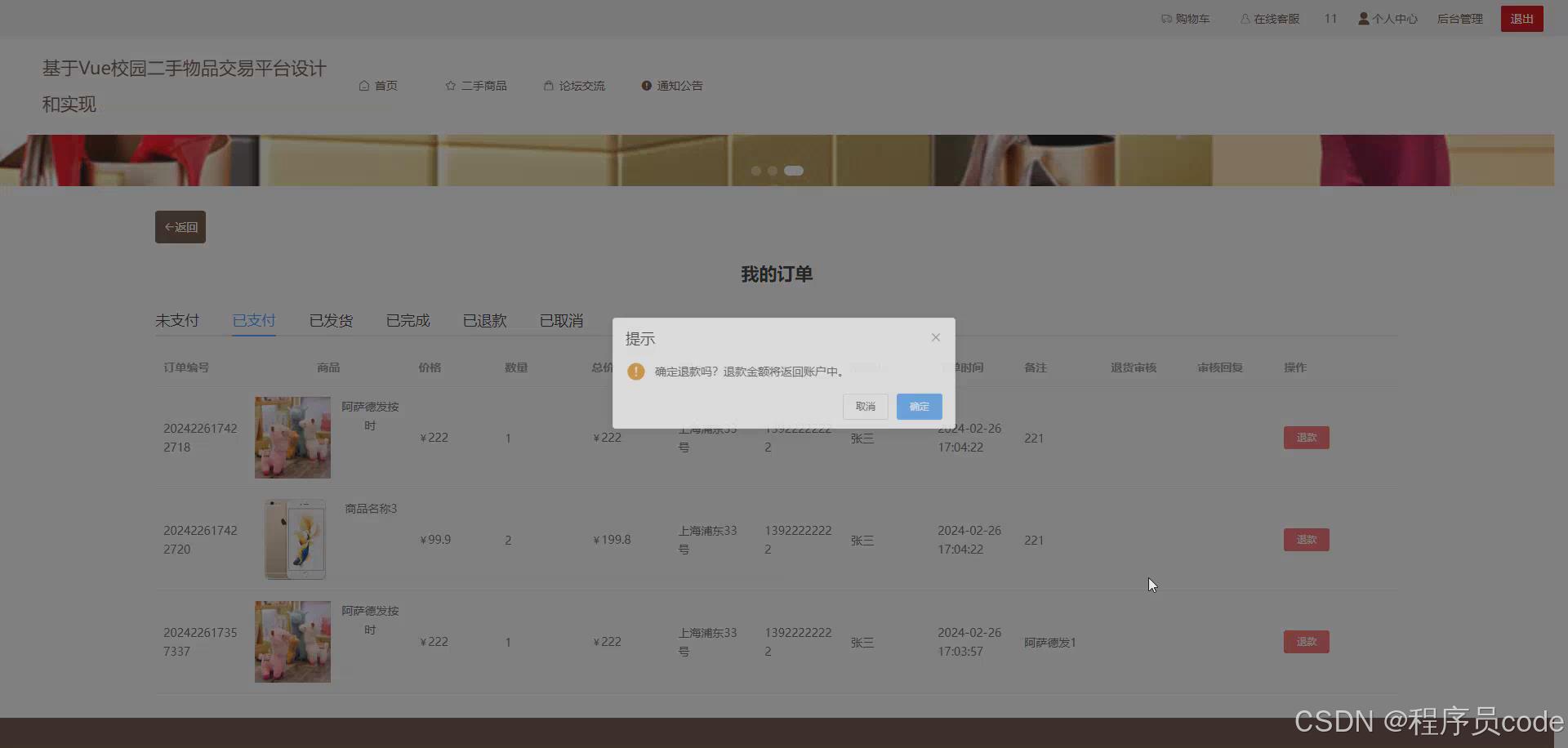Switch to the 已退款 tab
Image resolution: width=1568 pixels, height=748 pixels.
click(x=483, y=320)
